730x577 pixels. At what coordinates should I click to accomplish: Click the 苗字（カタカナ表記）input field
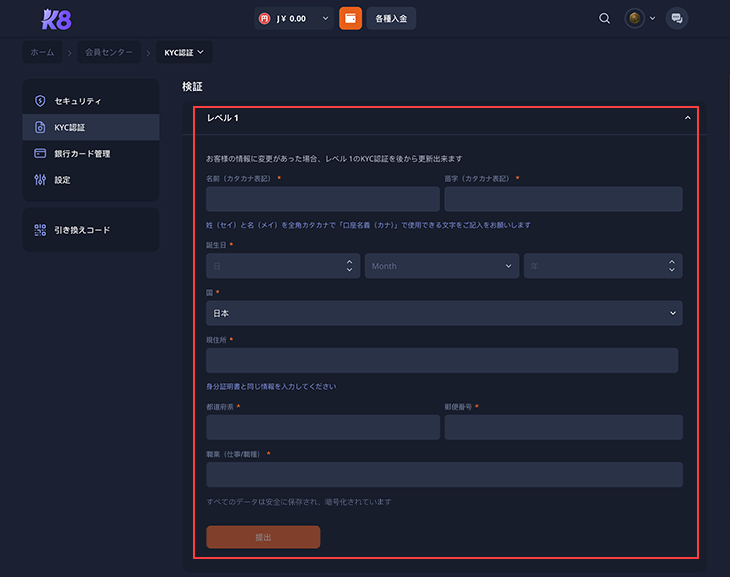click(x=563, y=199)
